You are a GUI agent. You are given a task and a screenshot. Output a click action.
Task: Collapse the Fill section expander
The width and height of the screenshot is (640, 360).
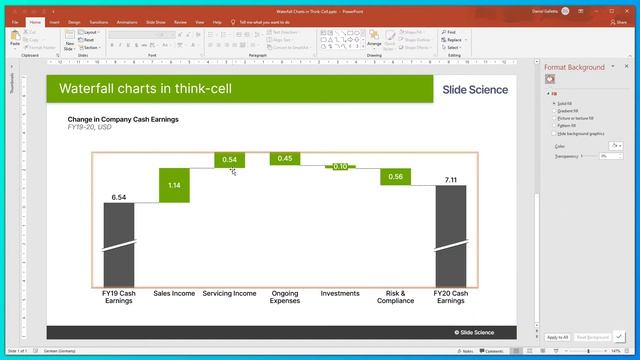coord(548,94)
